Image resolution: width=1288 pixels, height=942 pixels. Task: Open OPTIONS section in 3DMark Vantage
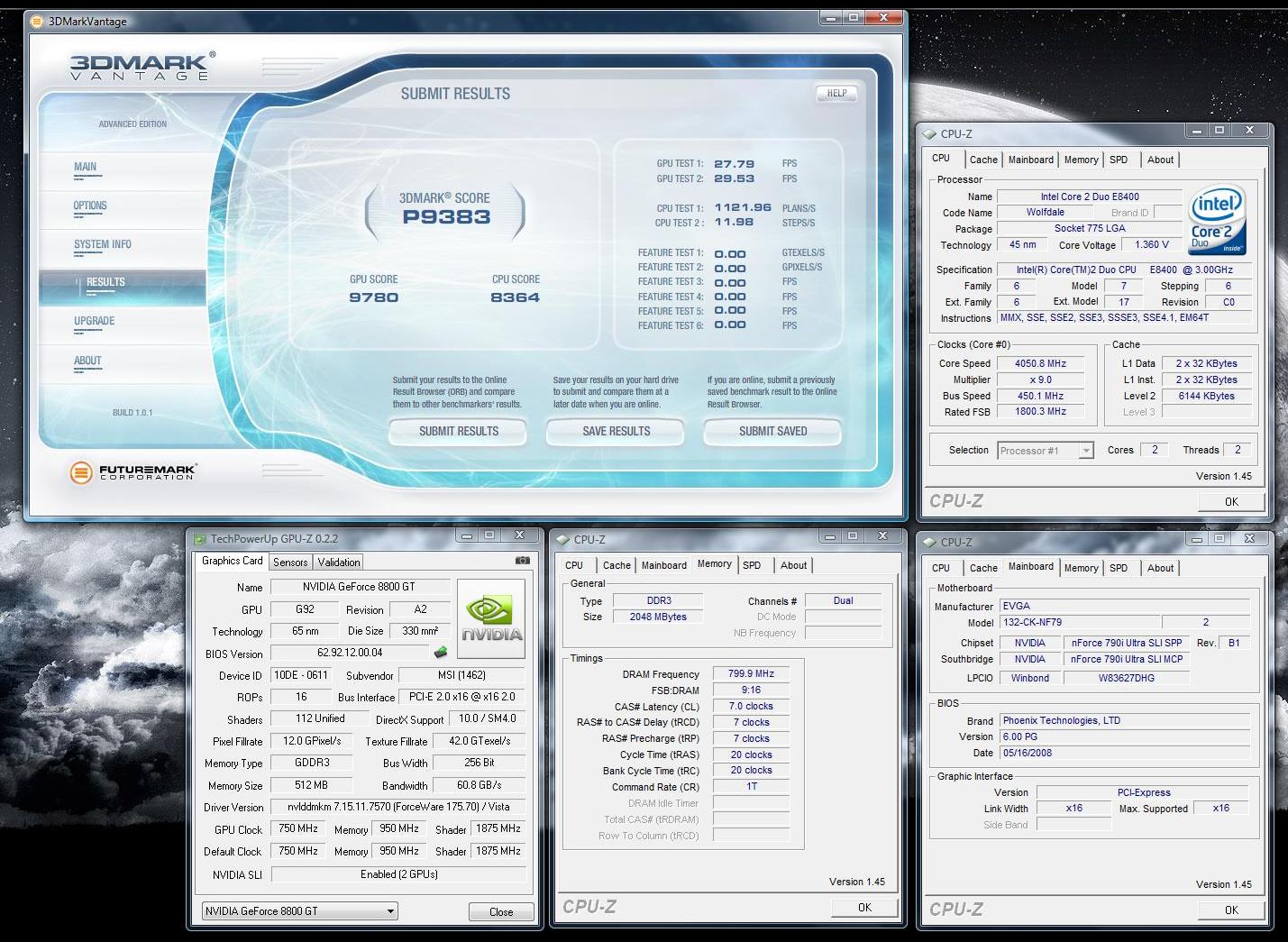90,206
